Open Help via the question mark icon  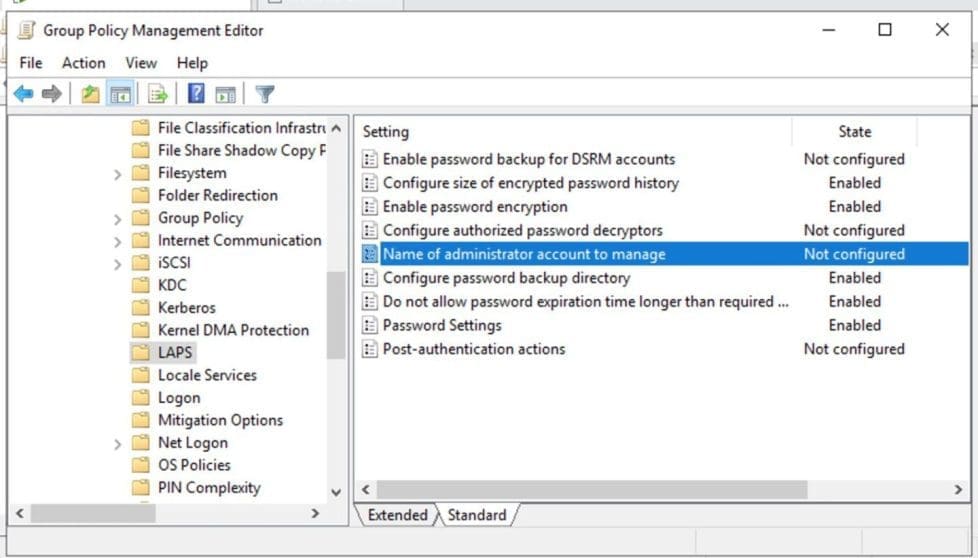[196, 94]
